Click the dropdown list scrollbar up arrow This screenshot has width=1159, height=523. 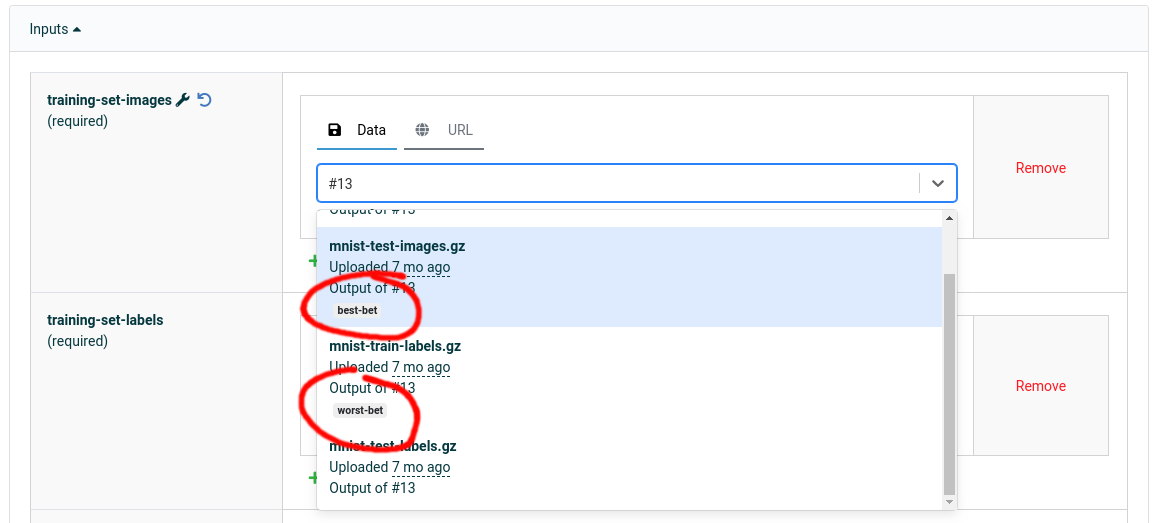click(x=950, y=218)
